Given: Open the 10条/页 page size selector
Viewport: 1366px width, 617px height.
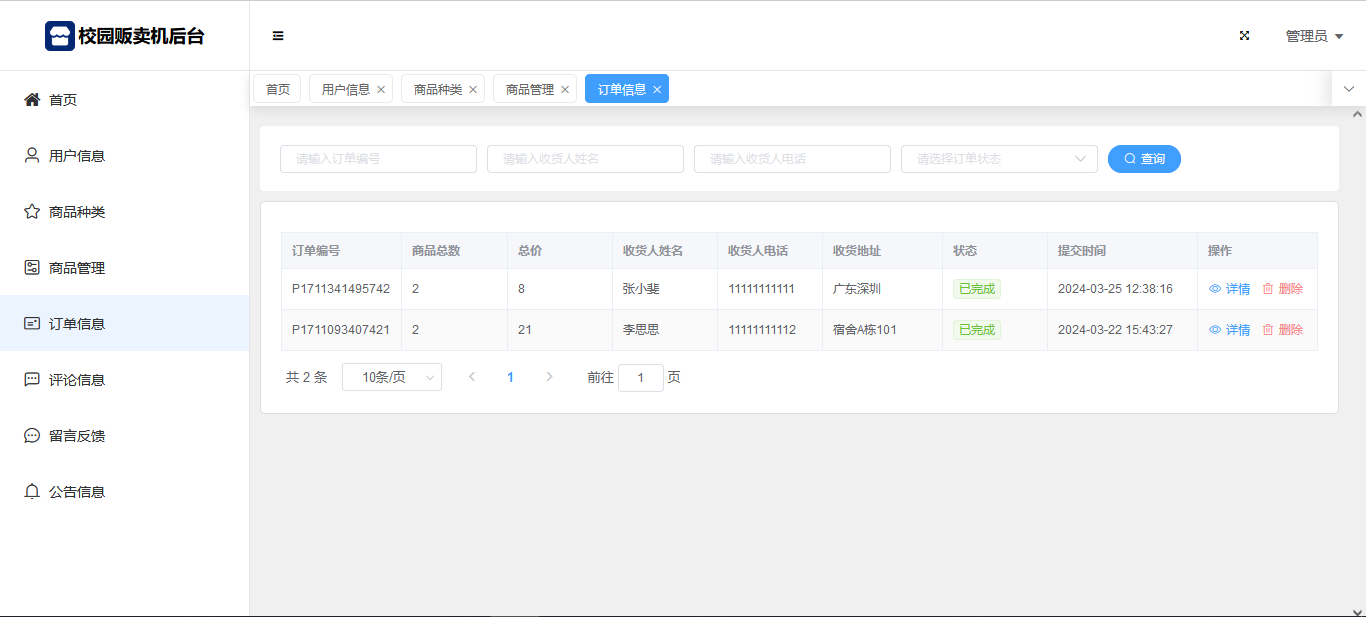Looking at the screenshot, I should click(391, 377).
